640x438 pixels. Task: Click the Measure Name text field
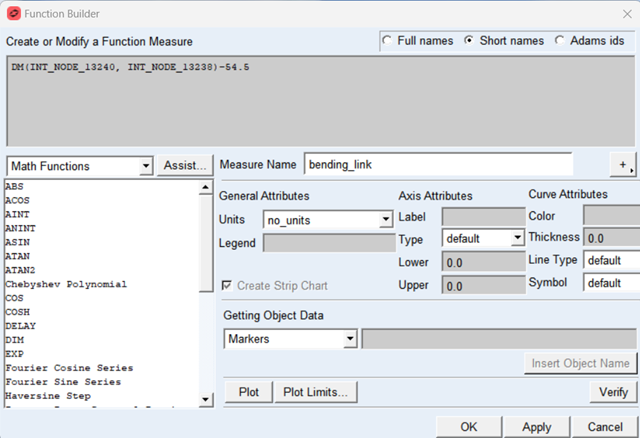click(x=438, y=164)
